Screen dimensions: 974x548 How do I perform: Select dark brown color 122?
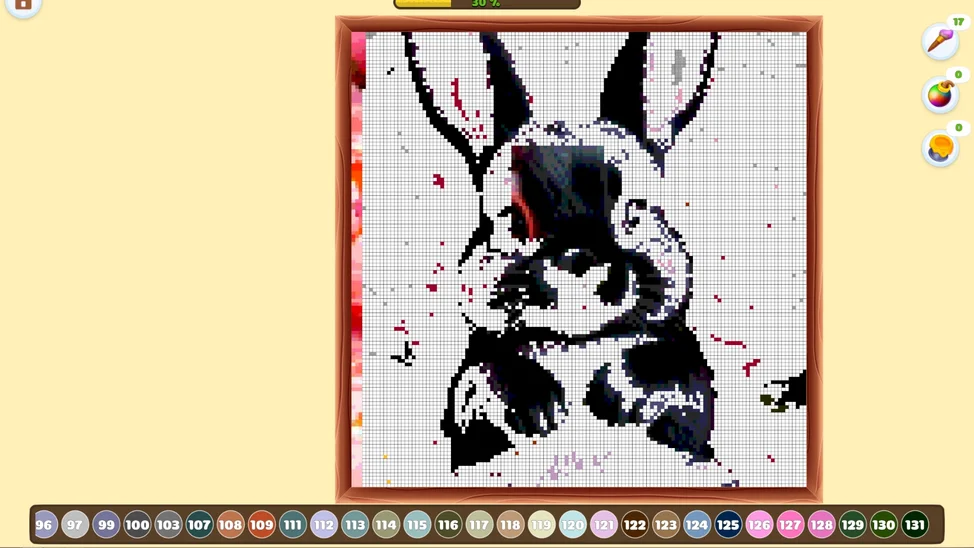coord(634,525)
